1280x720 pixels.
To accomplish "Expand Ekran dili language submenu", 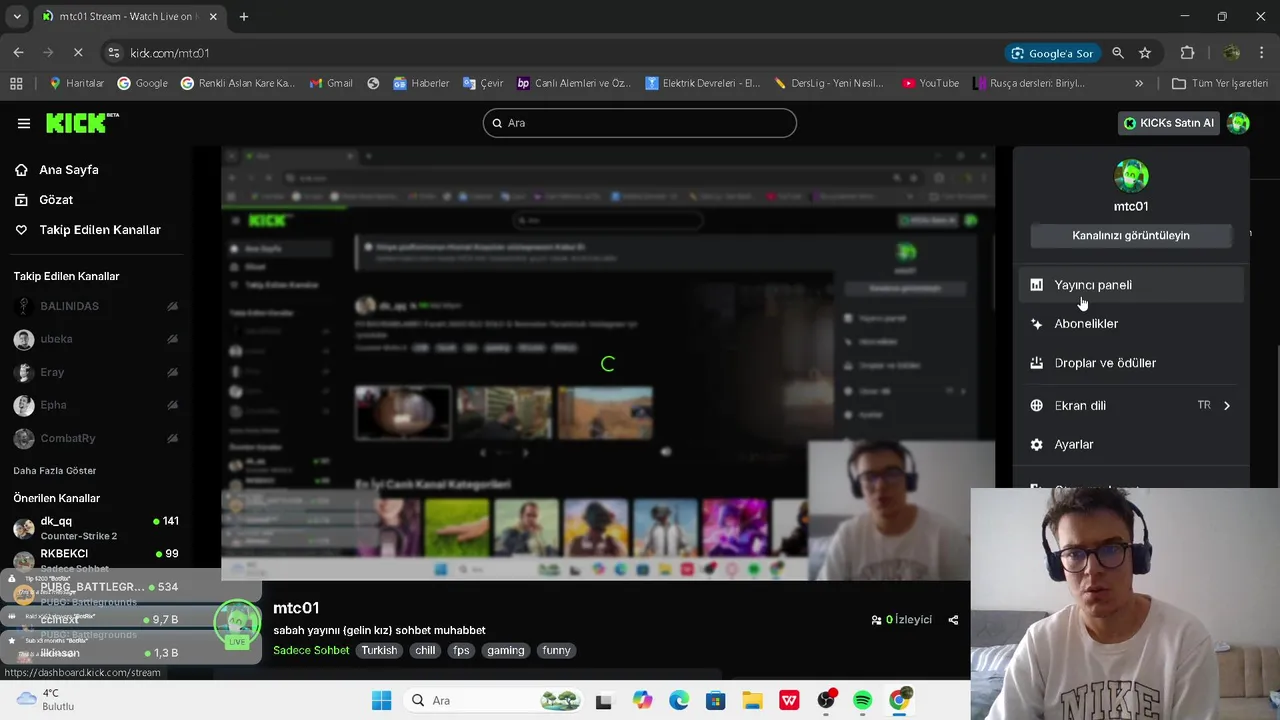I will point(1131,405).
